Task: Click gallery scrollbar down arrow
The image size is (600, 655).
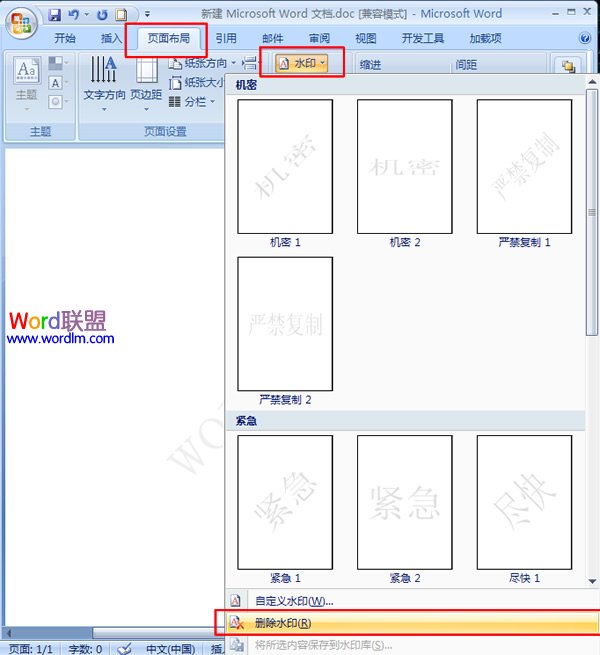Action: point(592,581)
